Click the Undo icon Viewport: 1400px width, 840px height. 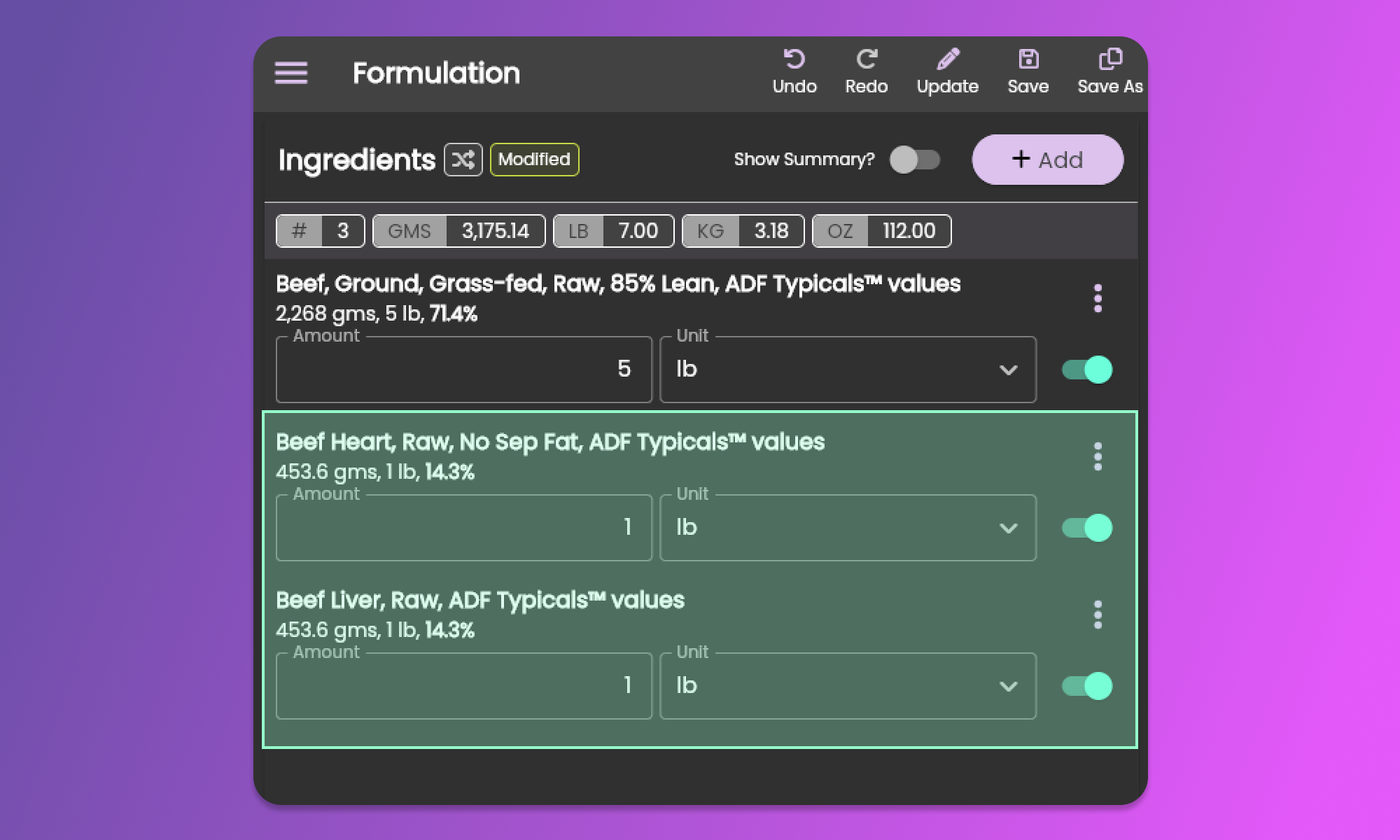[x=794, y=59]
